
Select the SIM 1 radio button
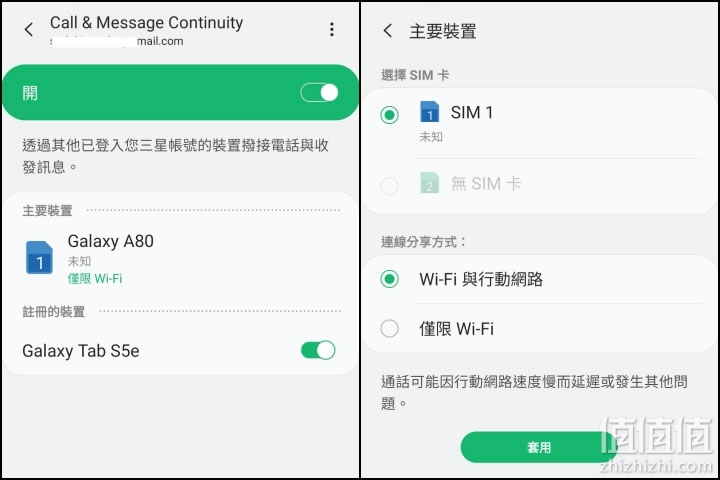coord(389,115)
